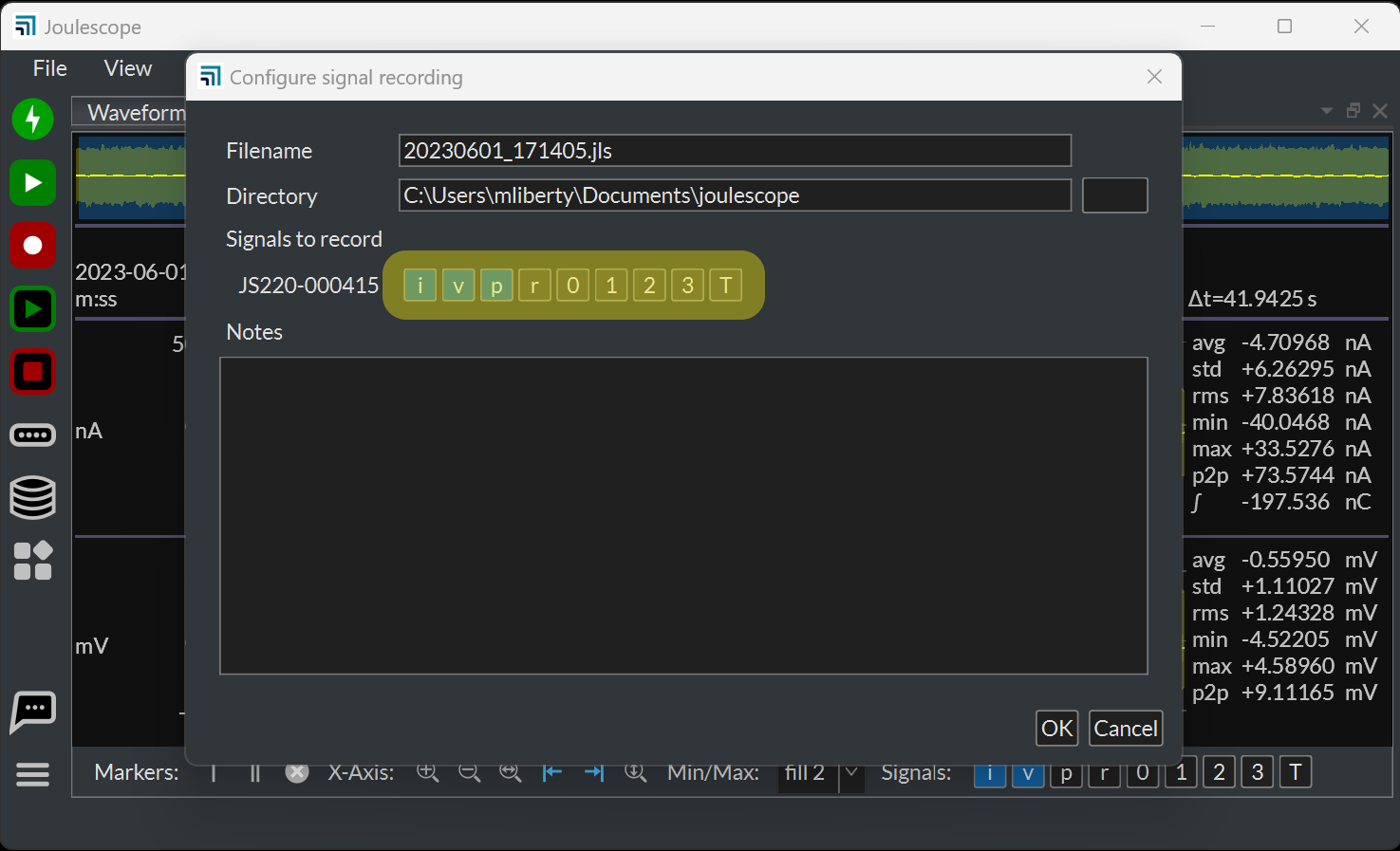Click the Directory path field

[x=735, y=195]
